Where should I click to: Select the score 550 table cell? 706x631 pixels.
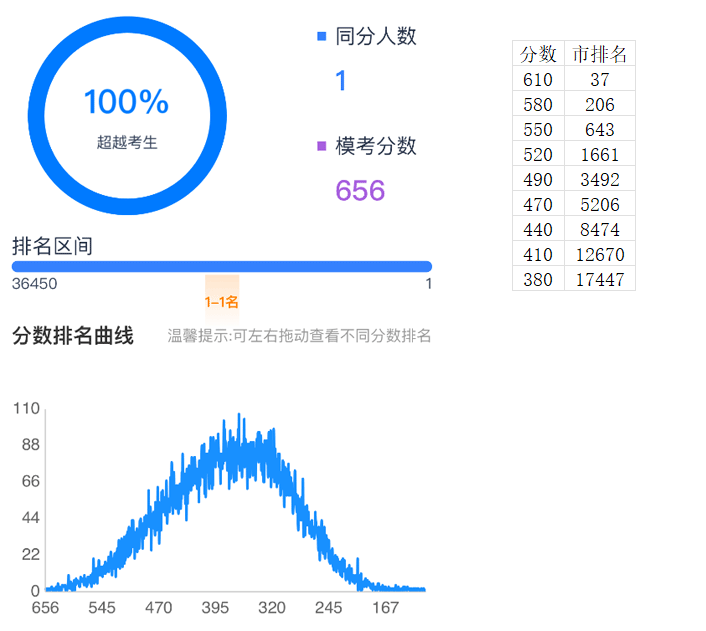coord(538,130)
